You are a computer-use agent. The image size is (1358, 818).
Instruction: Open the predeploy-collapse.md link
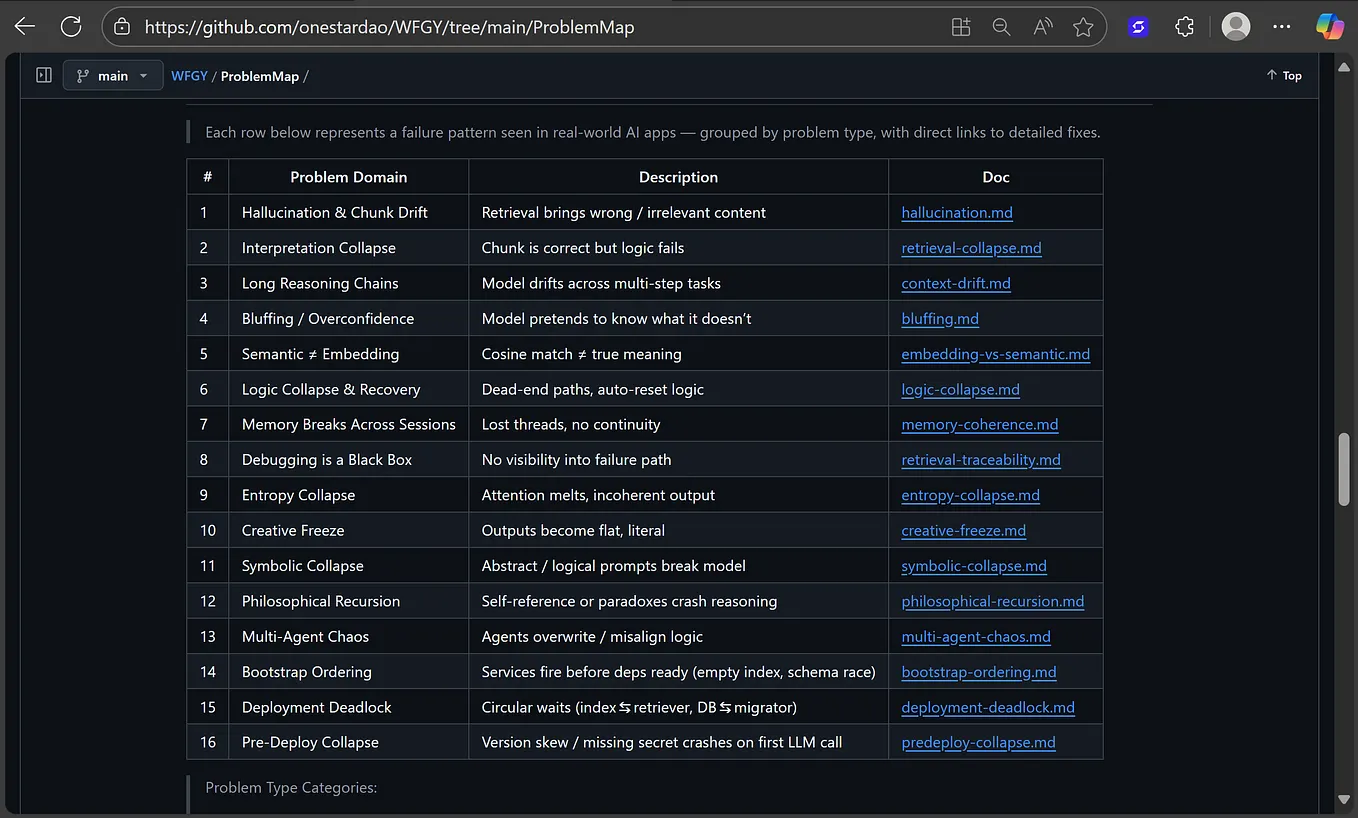978,743
